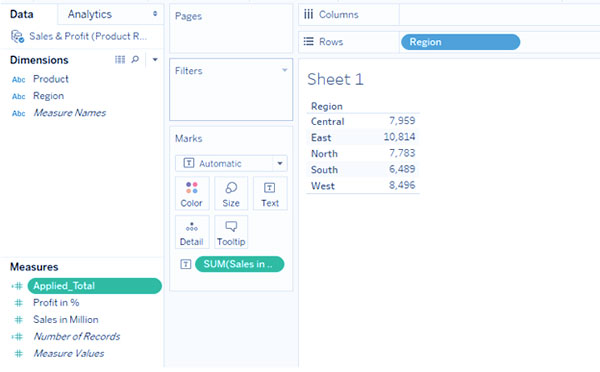Select the Product dimension field
Image resolution: width=600 pixels, height=372 pixels.
pyautogui.click(x=51, y=79)
